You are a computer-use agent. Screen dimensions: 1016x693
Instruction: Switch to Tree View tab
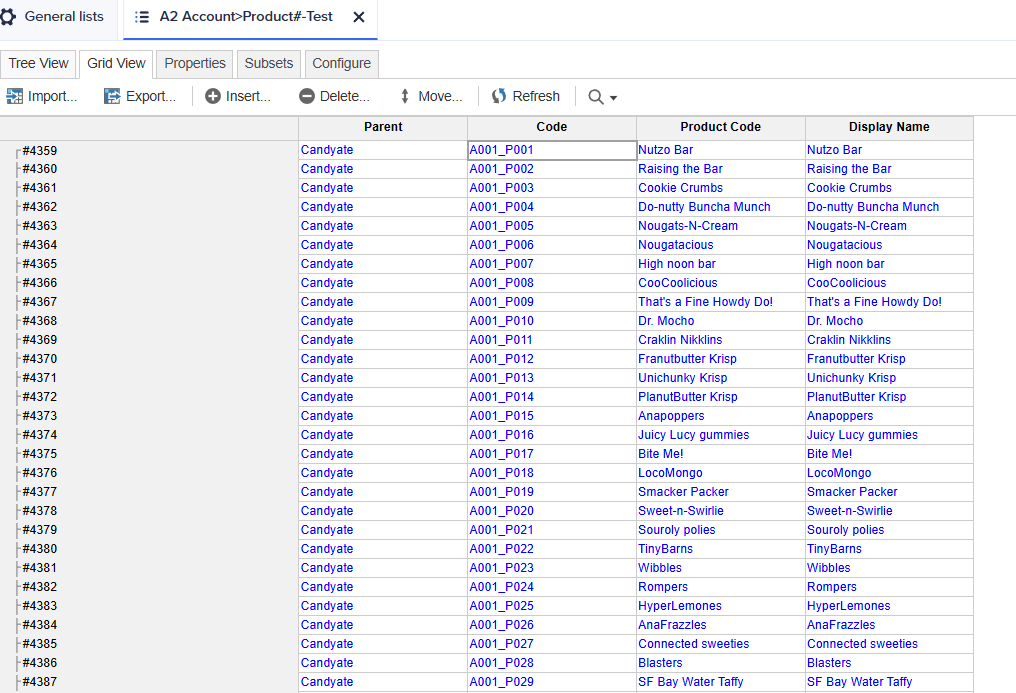tap(38, 63)
